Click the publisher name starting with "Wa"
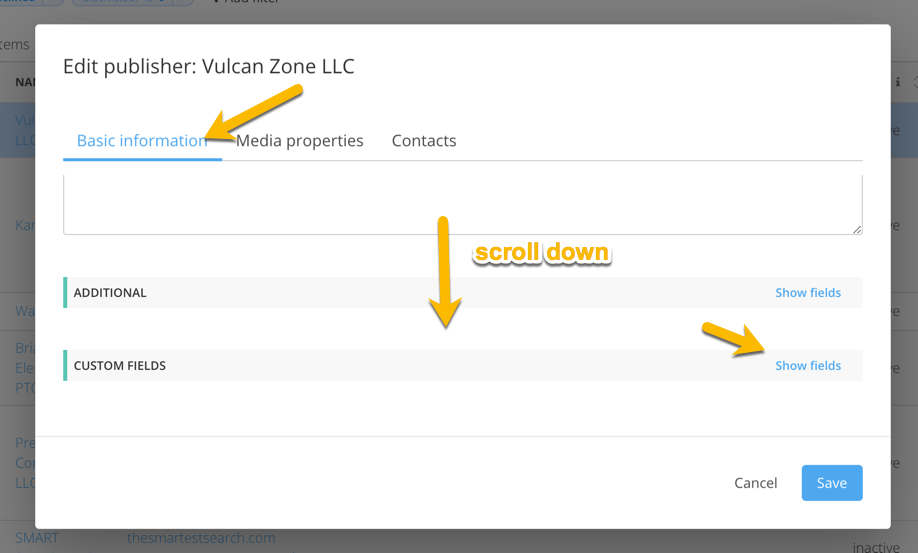 coord(25,311)
